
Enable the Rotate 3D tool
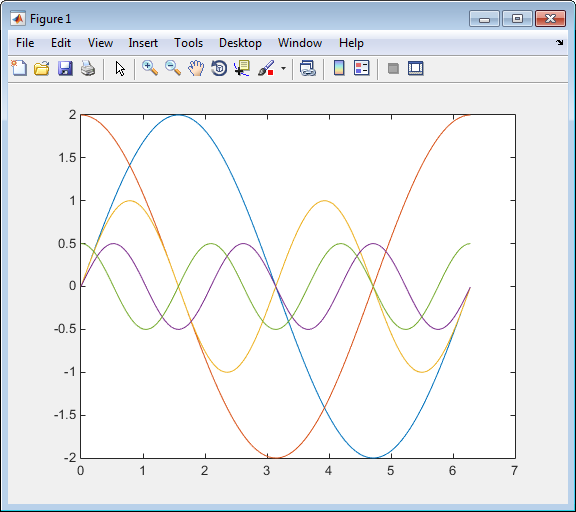click(x=219, y=68)
